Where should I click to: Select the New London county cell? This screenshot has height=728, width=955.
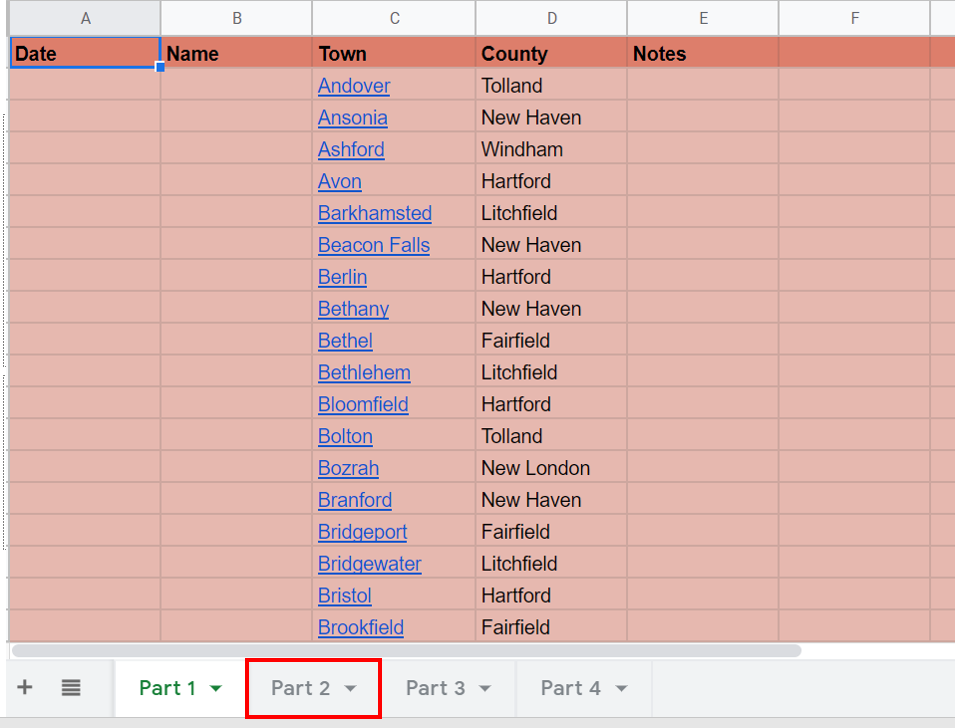[x=550, y=468]
